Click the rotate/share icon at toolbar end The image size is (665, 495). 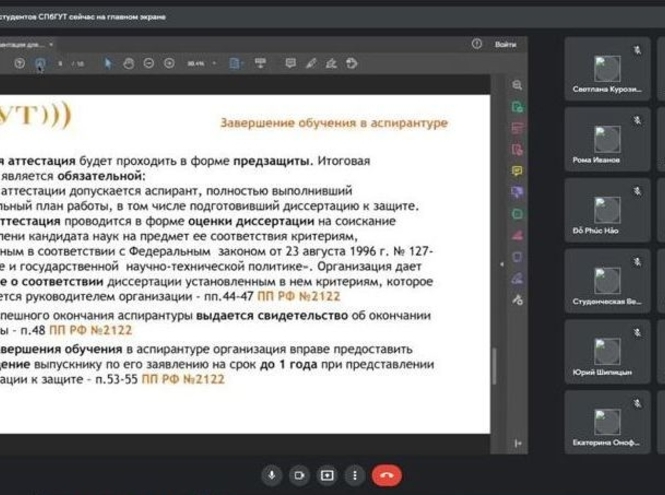click(x=352, y=64)
